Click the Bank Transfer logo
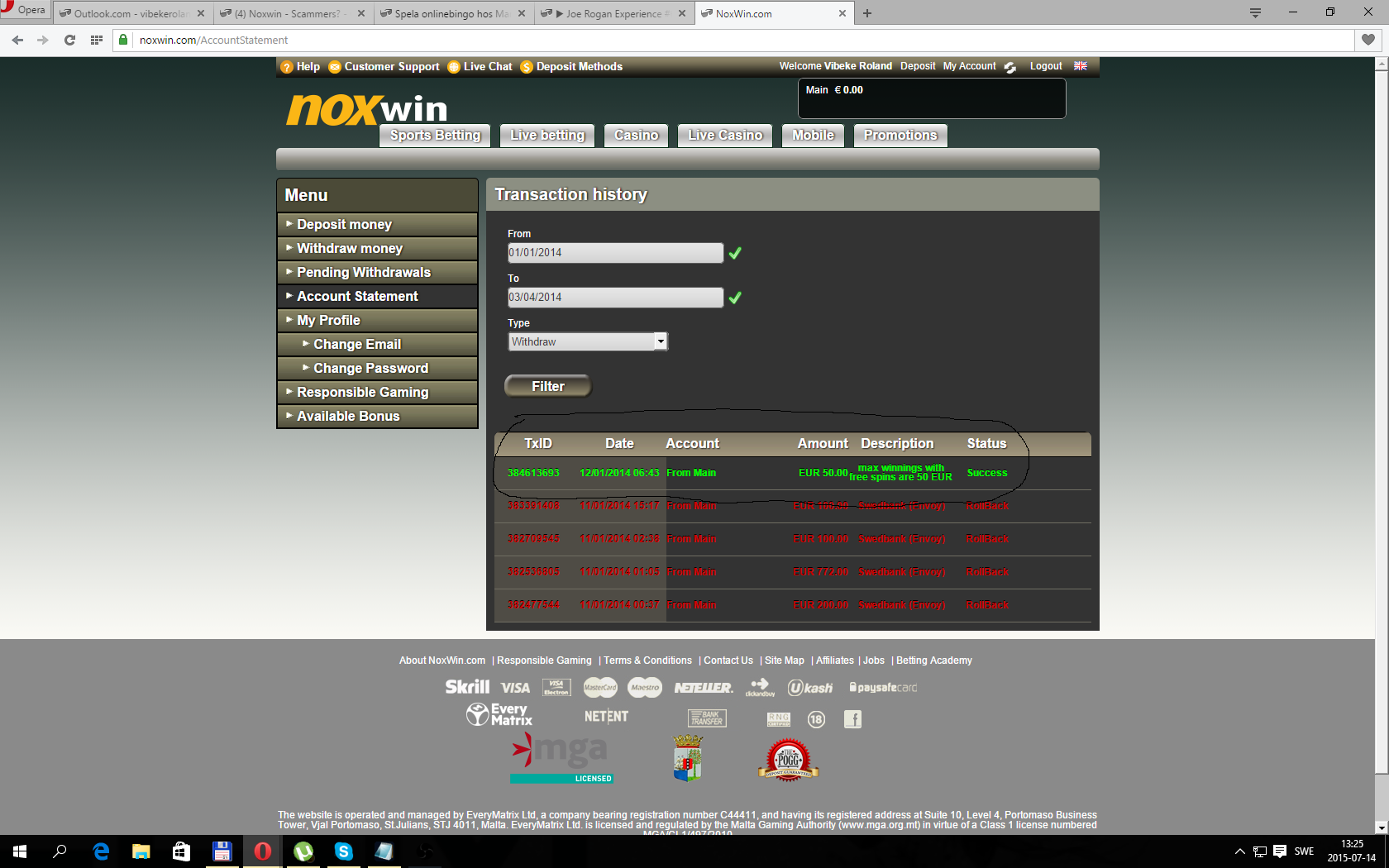The image size is (1389, 868). point(707,718)
